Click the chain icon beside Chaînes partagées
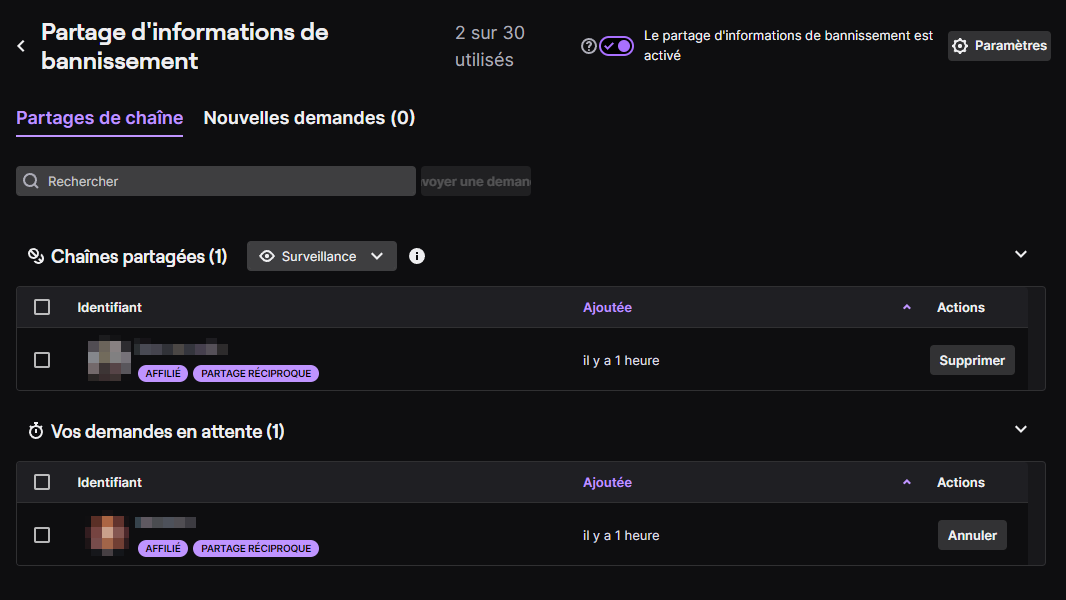The image size is (1066, 600). pyautogui.click(x=35, y=256)
